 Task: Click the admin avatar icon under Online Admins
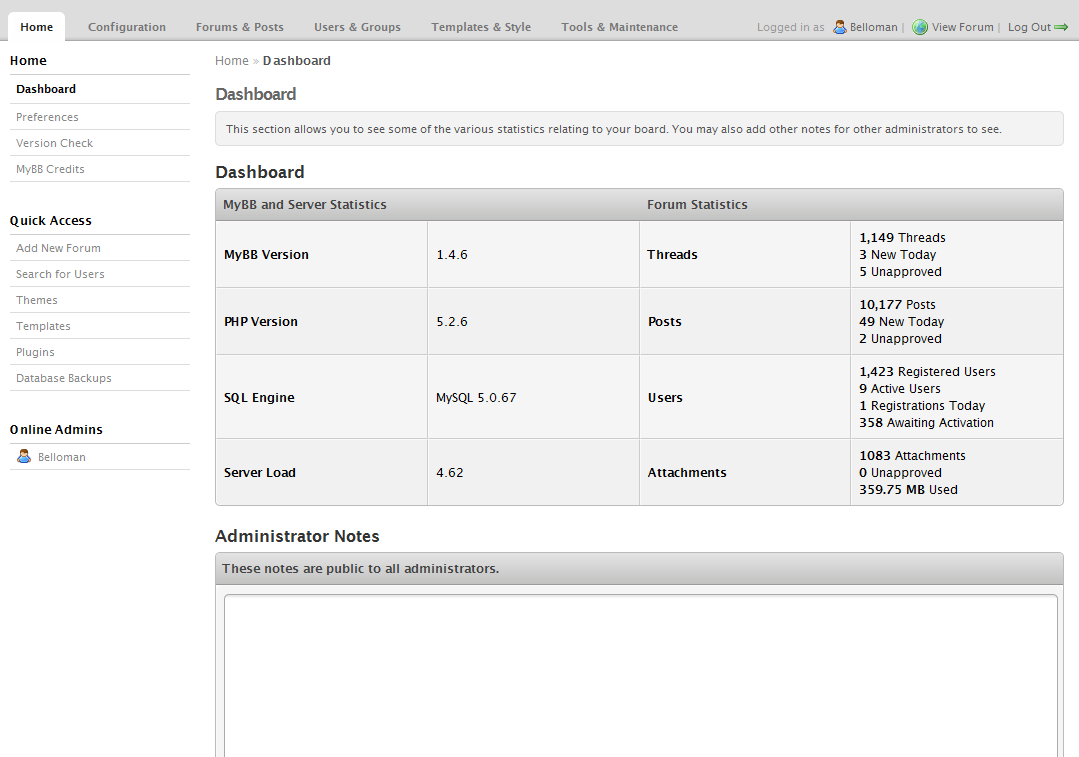pyautogui.click(x=24, y=457)
